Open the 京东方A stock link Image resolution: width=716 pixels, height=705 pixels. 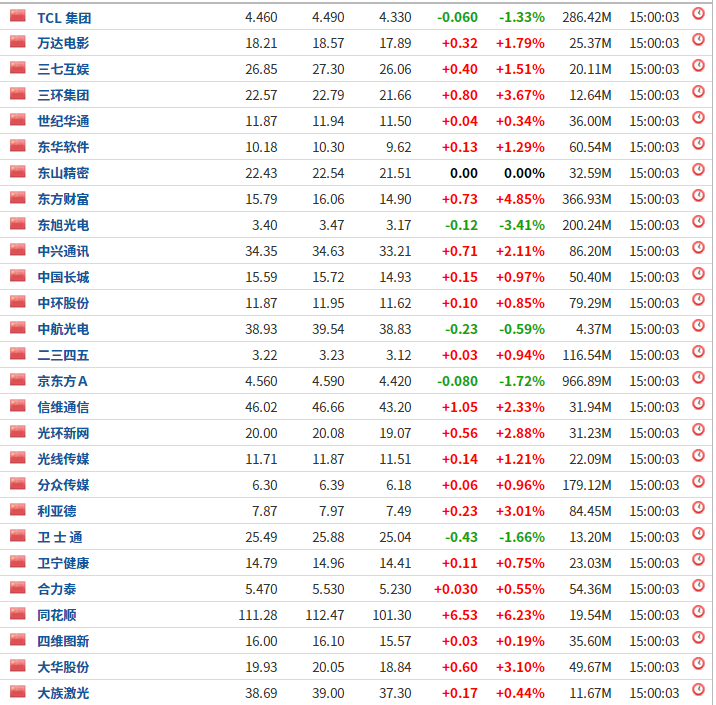point(62,382)
